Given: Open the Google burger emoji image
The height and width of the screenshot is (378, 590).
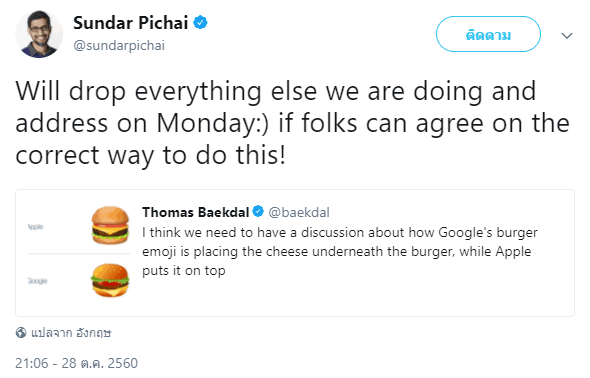Looking at the screenshot, I should point(110,280).
